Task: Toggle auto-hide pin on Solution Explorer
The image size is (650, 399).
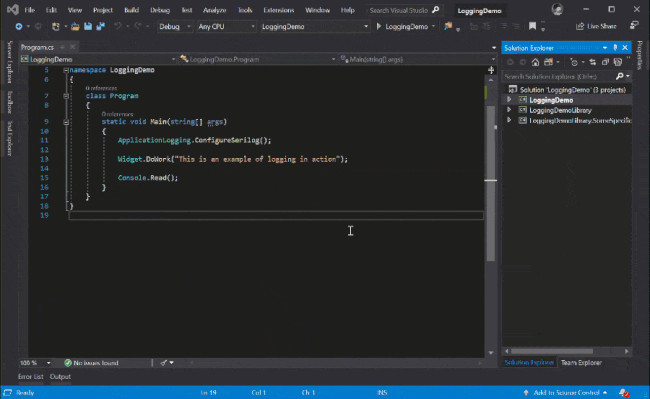Action: tap(615, 48)
